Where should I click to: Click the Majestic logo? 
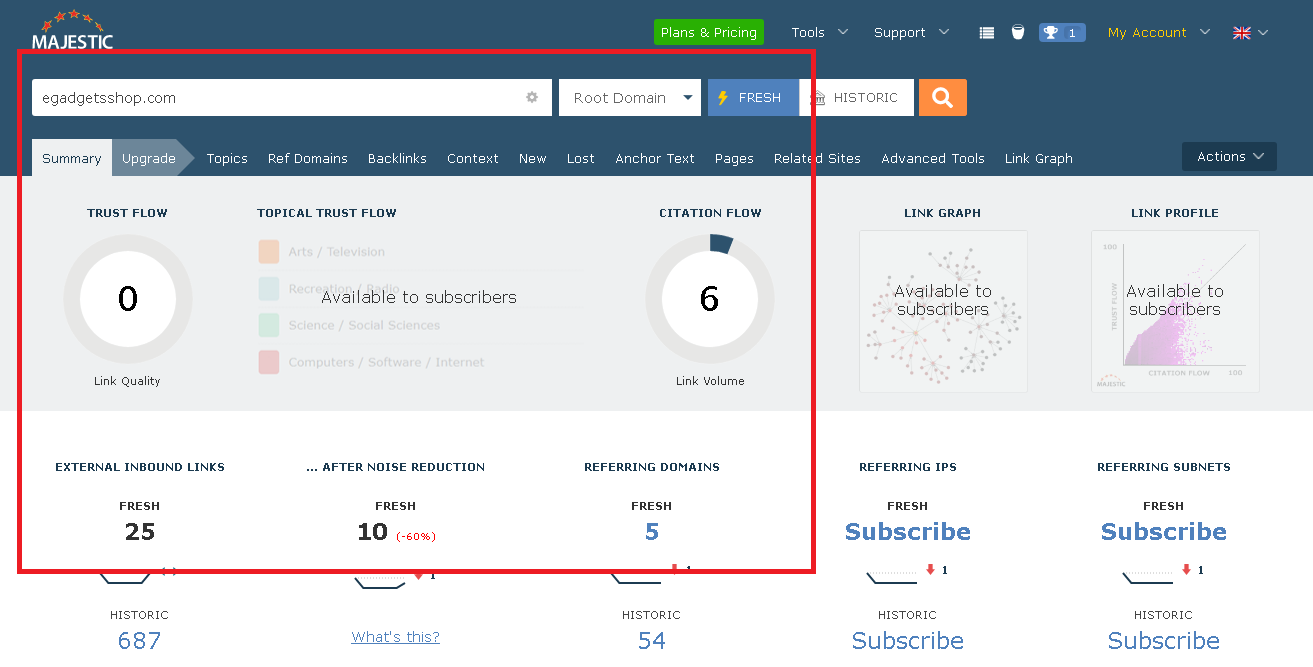point(72,31)
